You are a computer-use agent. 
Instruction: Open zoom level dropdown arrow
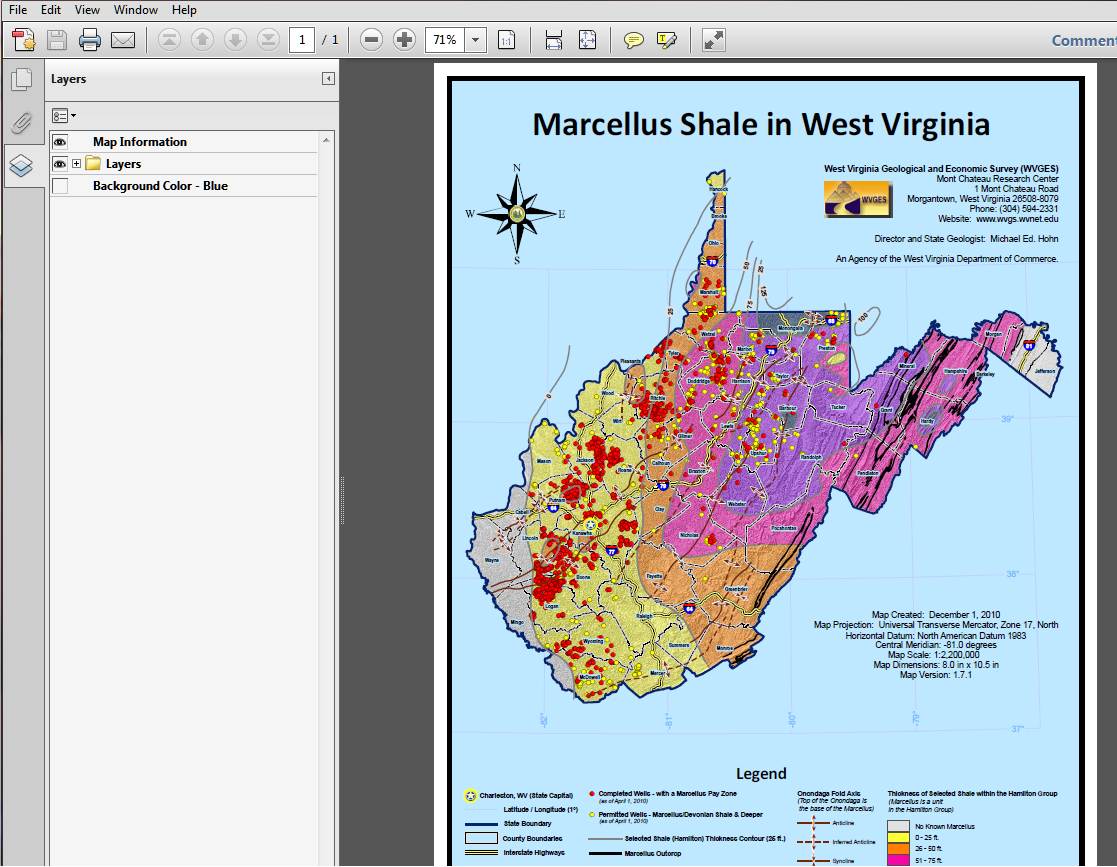(476, 40)
